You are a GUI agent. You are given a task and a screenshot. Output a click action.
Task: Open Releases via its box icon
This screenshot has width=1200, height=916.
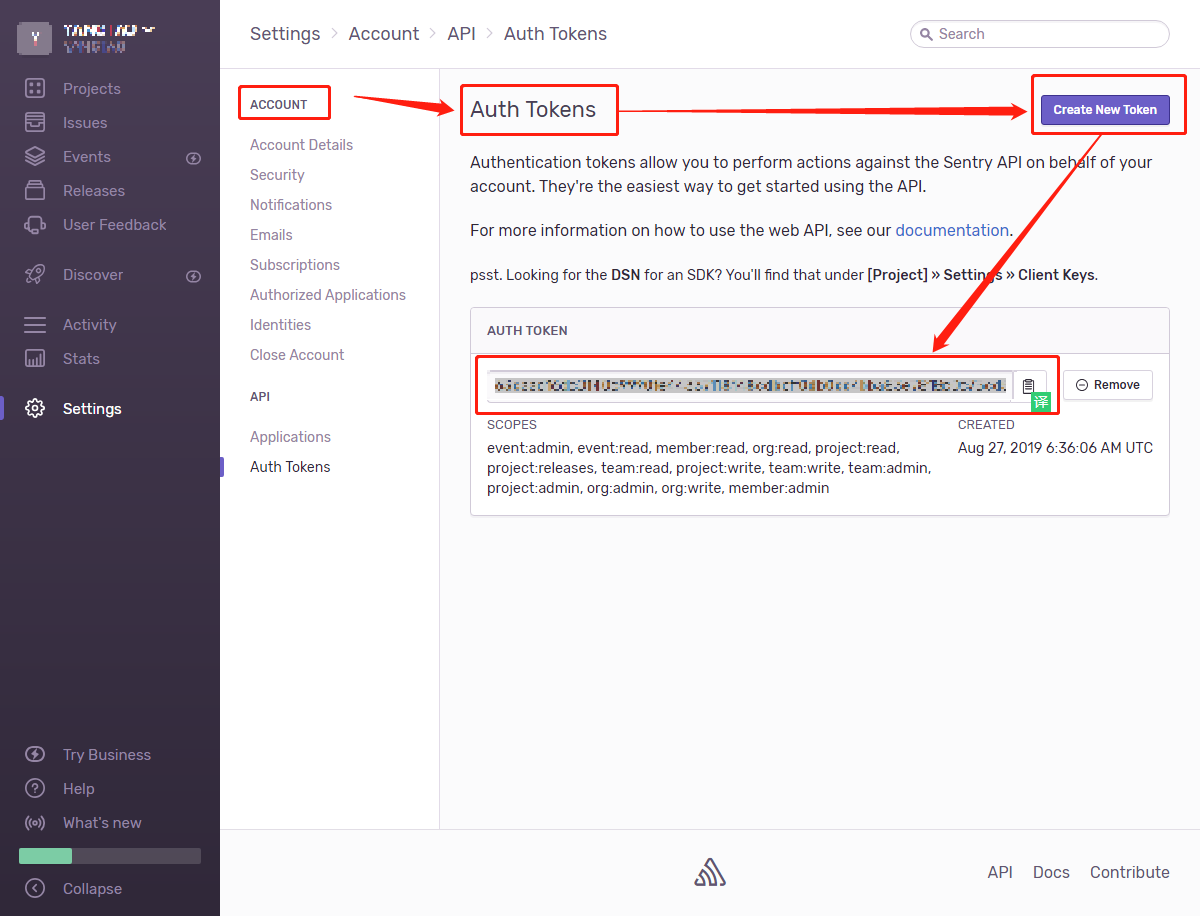click(x=35, y=191)
